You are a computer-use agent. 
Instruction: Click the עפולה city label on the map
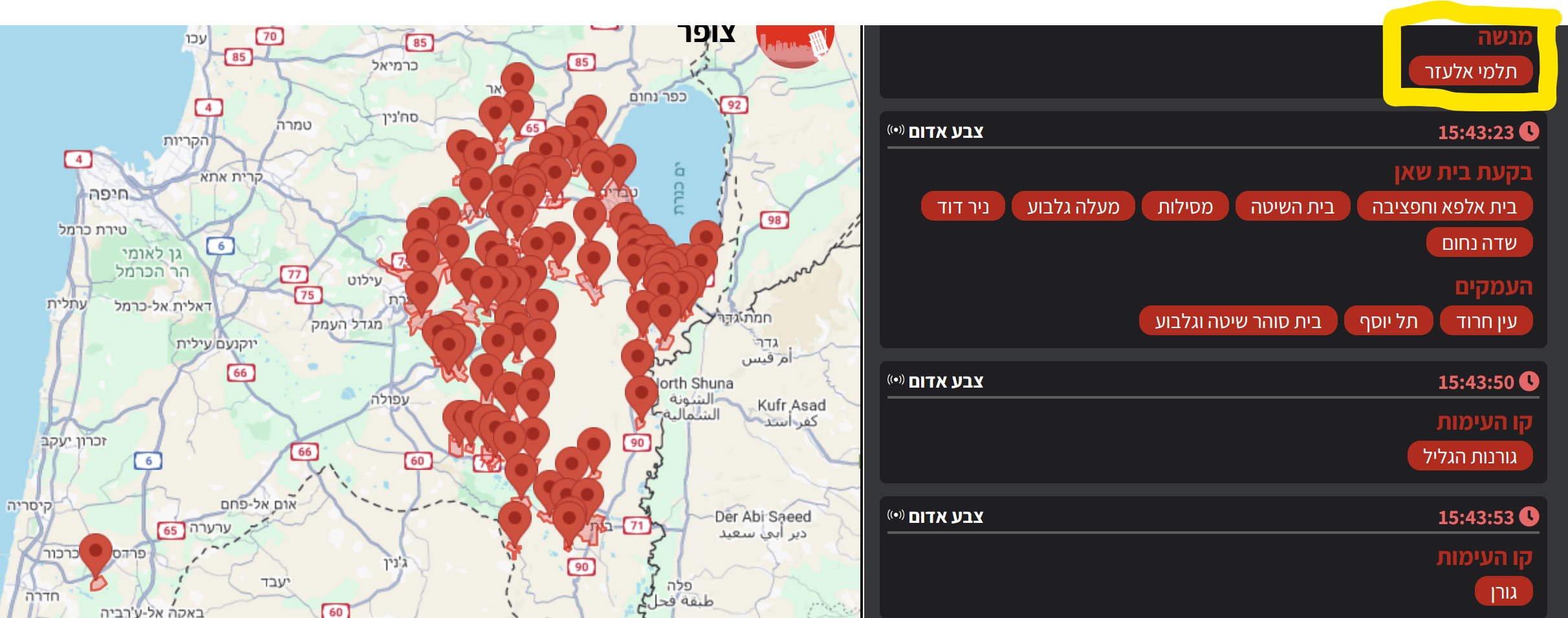390,399
